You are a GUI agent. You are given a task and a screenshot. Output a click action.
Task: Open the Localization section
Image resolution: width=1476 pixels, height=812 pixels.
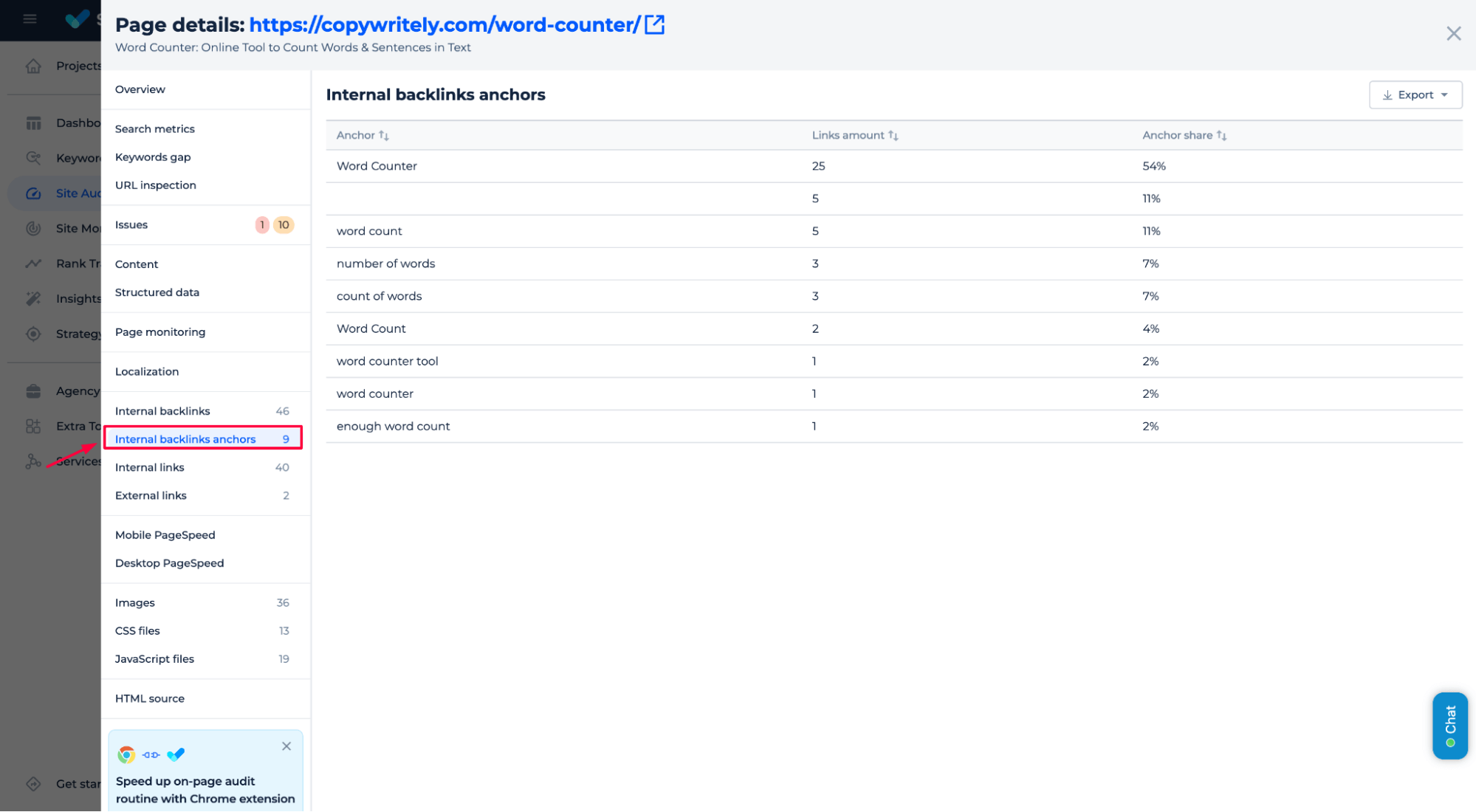147,372
